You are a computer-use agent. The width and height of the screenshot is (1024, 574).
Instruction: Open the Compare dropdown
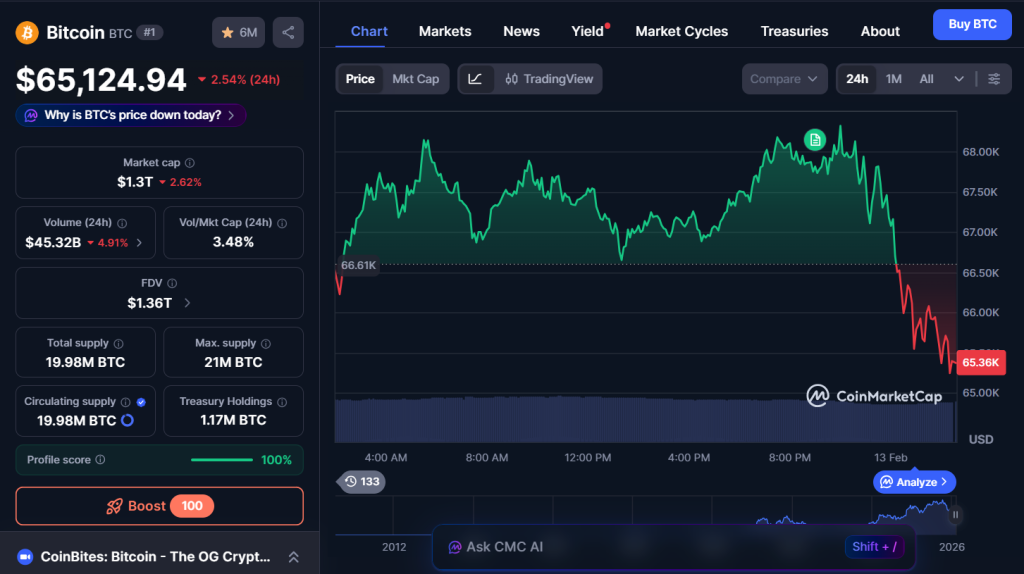pyautogui.click(x=785, y=79)
